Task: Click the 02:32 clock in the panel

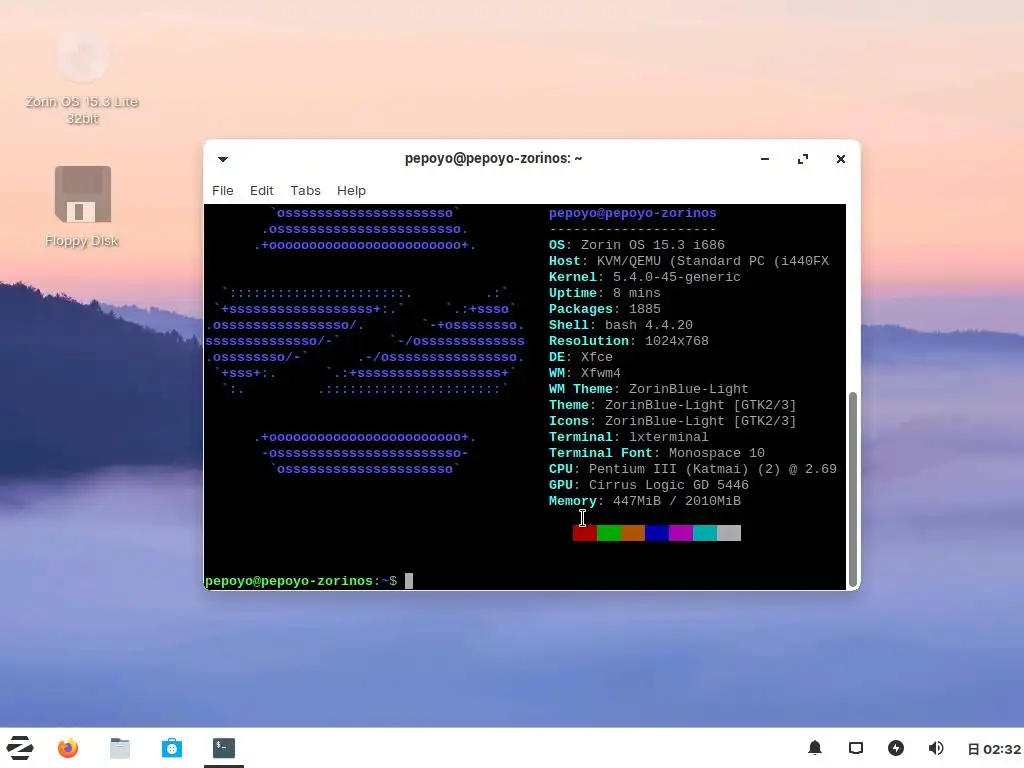Action: (995, 749)
